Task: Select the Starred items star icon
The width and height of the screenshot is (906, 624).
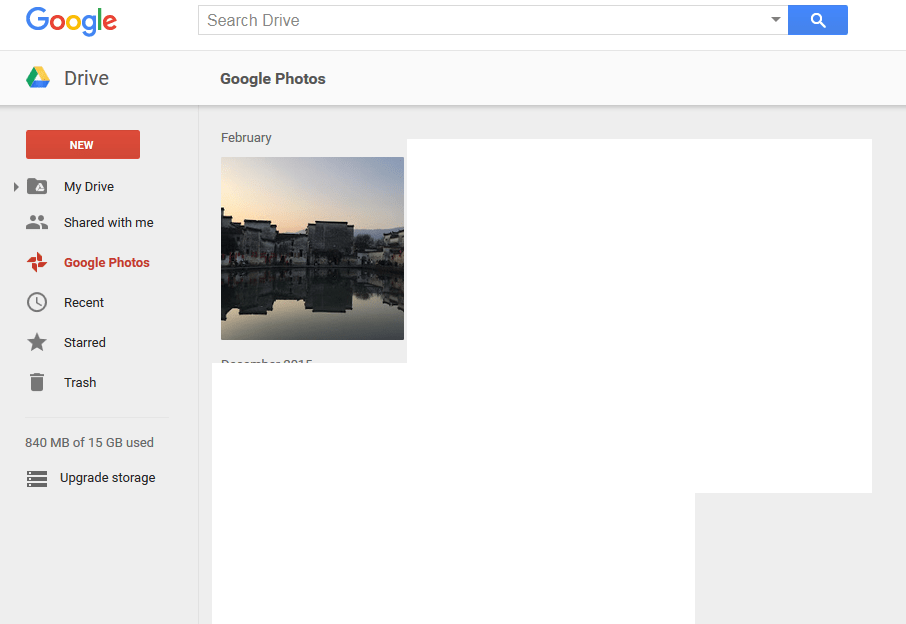Action: tap(37, 342)
